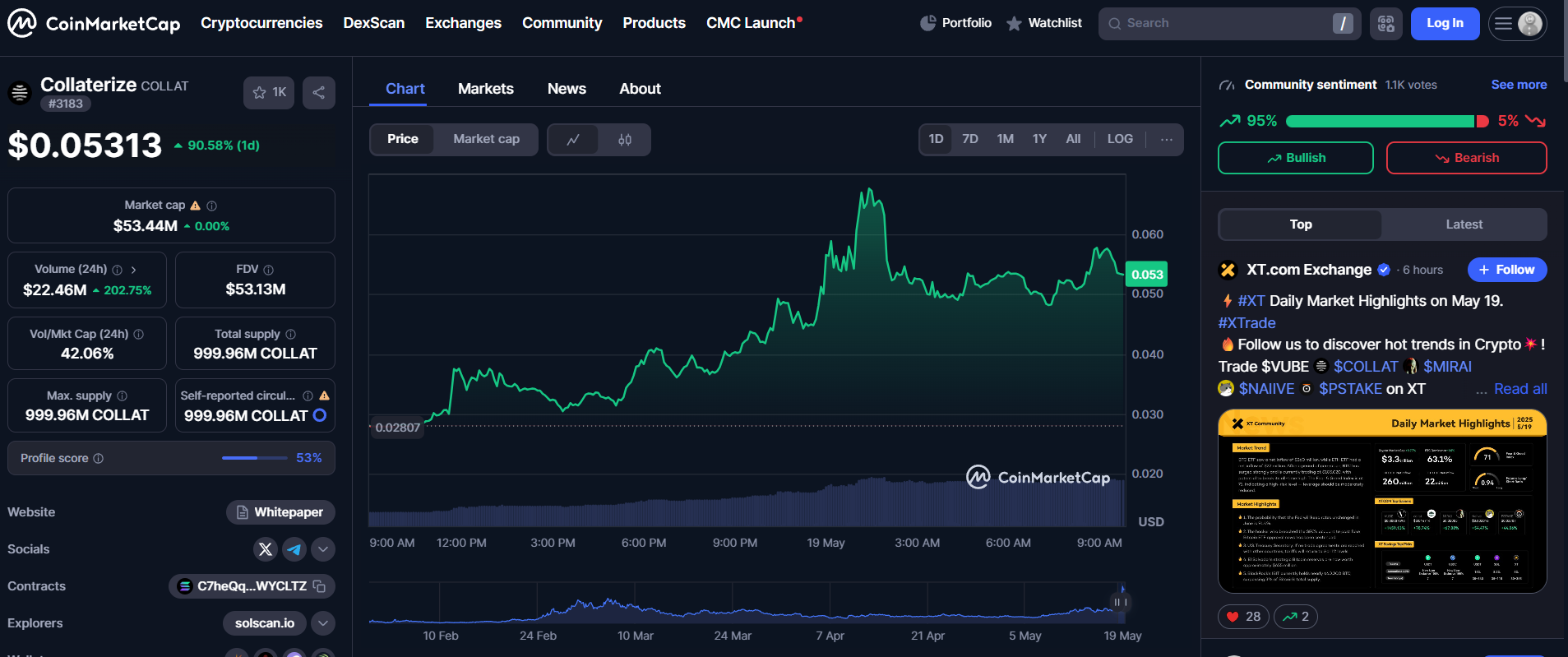Select the Latest posts tab
The image size is (1568, 657).
point(1464,224)
